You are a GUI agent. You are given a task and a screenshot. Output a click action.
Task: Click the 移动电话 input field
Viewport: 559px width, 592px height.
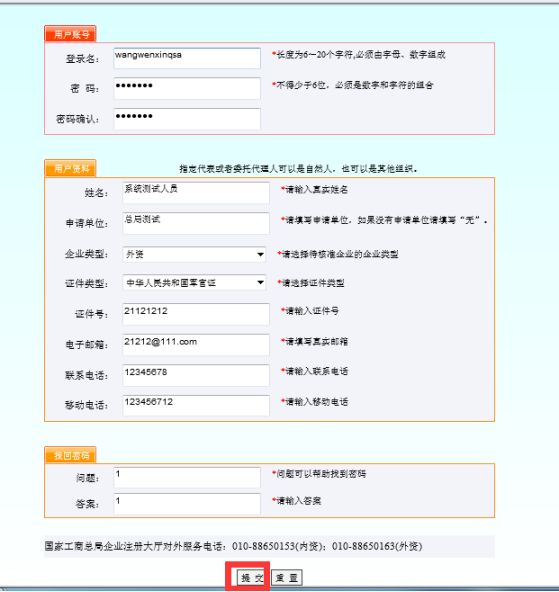pos(196,405)
